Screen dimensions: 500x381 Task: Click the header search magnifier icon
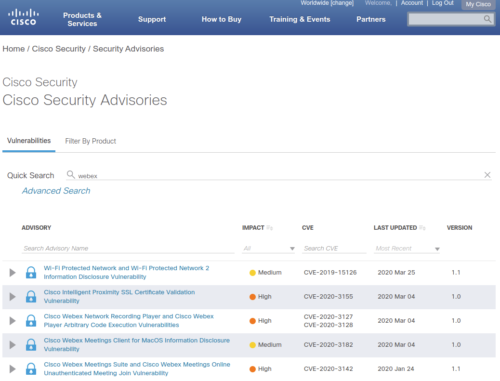487,19
